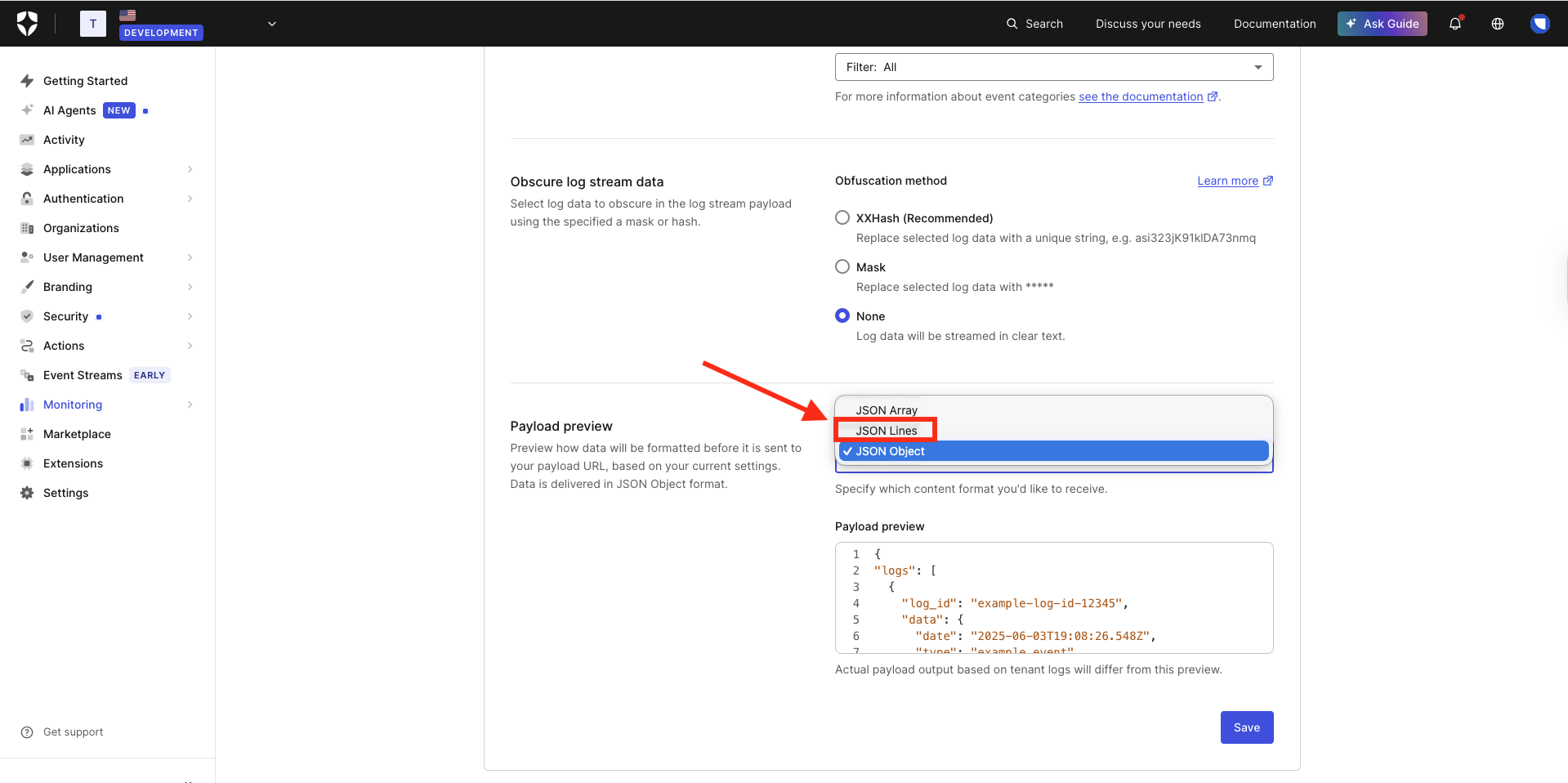1568x783 pixels.
Task: Open the notifications bell icon
Action: (1455, 24)
